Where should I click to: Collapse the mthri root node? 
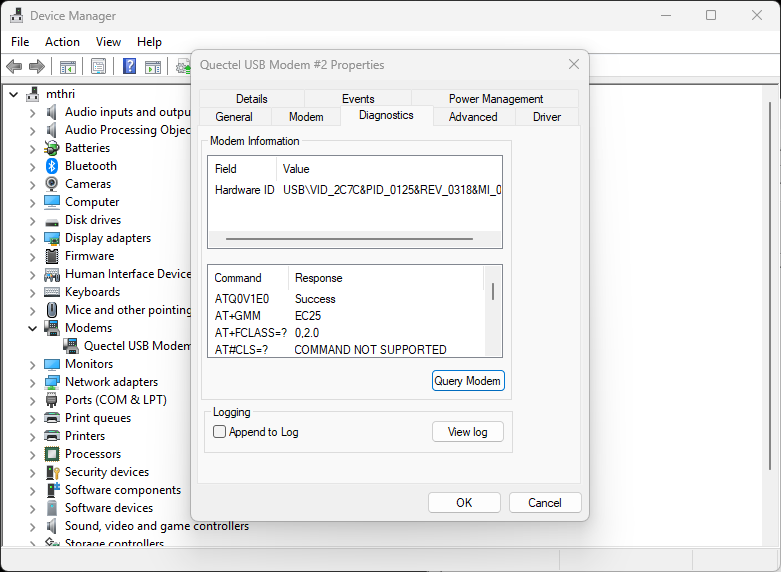13,94
